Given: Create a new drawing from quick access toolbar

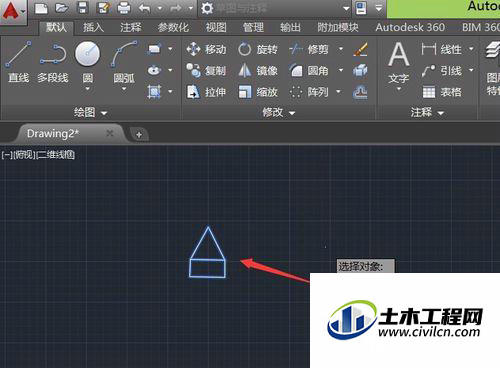Looking at the screenshot, I should point(41,8).
